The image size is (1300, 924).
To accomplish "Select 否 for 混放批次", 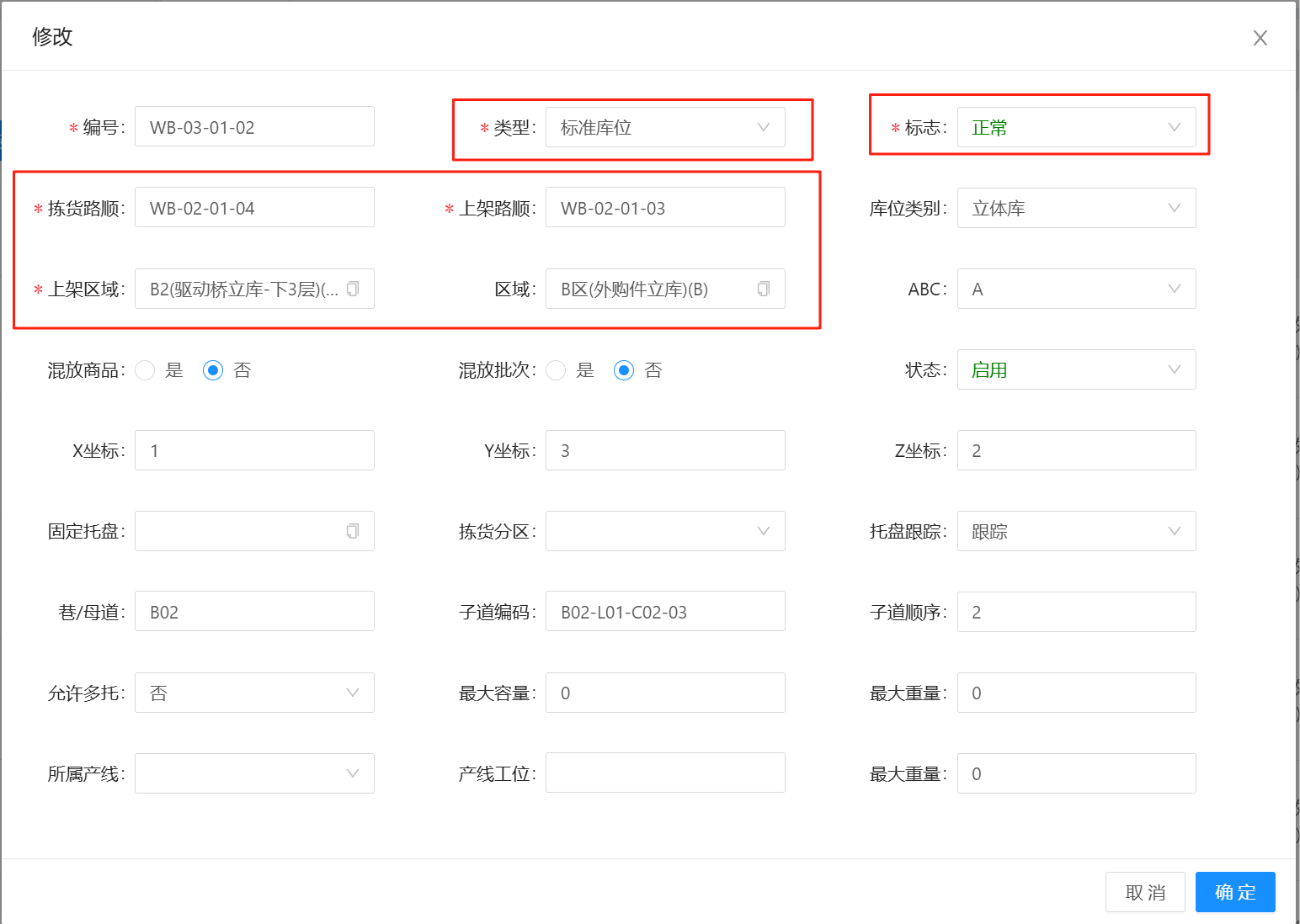I will [624, 370].
